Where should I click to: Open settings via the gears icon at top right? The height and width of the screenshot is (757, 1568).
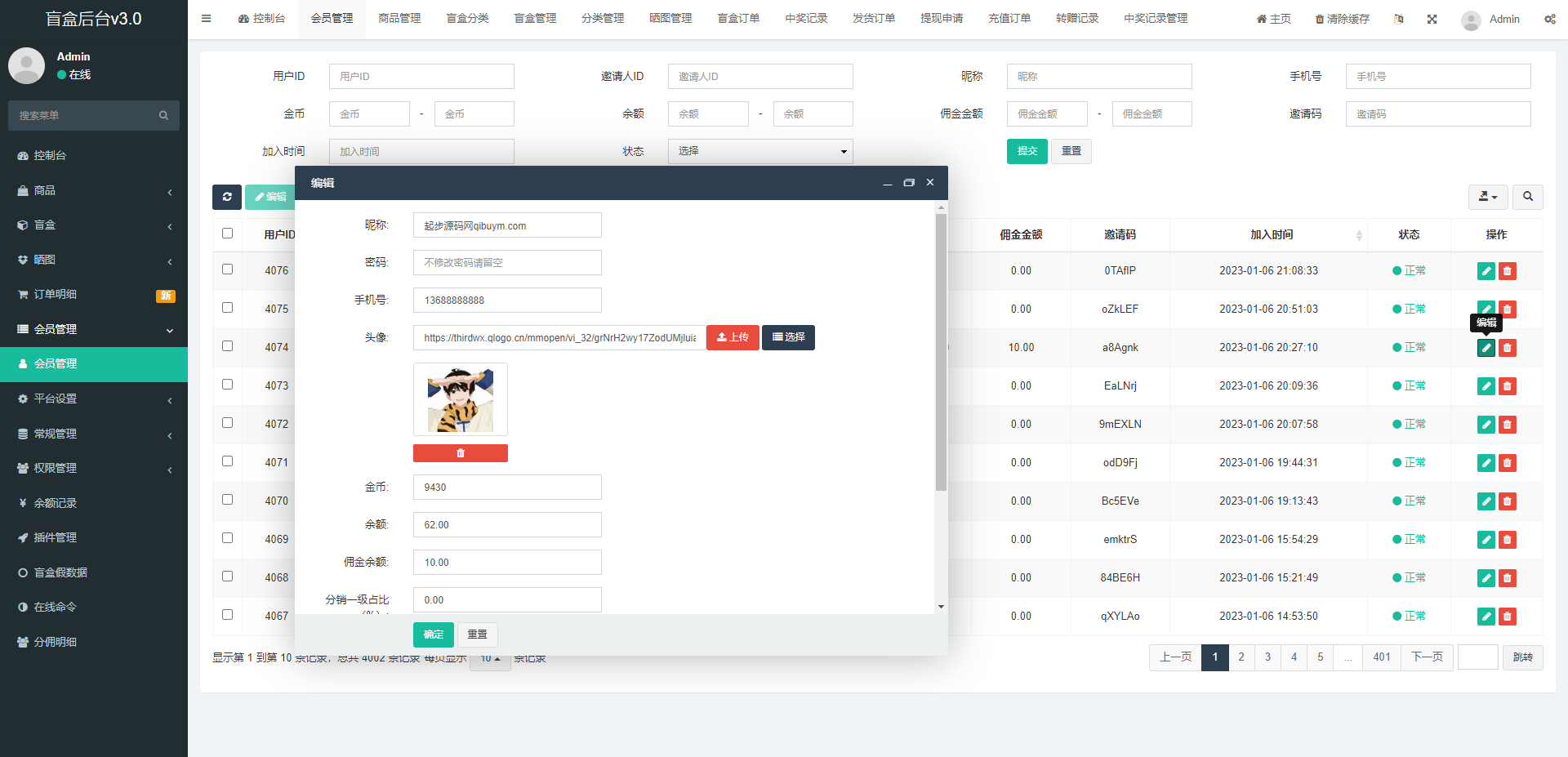click(x=1549, y=19)
